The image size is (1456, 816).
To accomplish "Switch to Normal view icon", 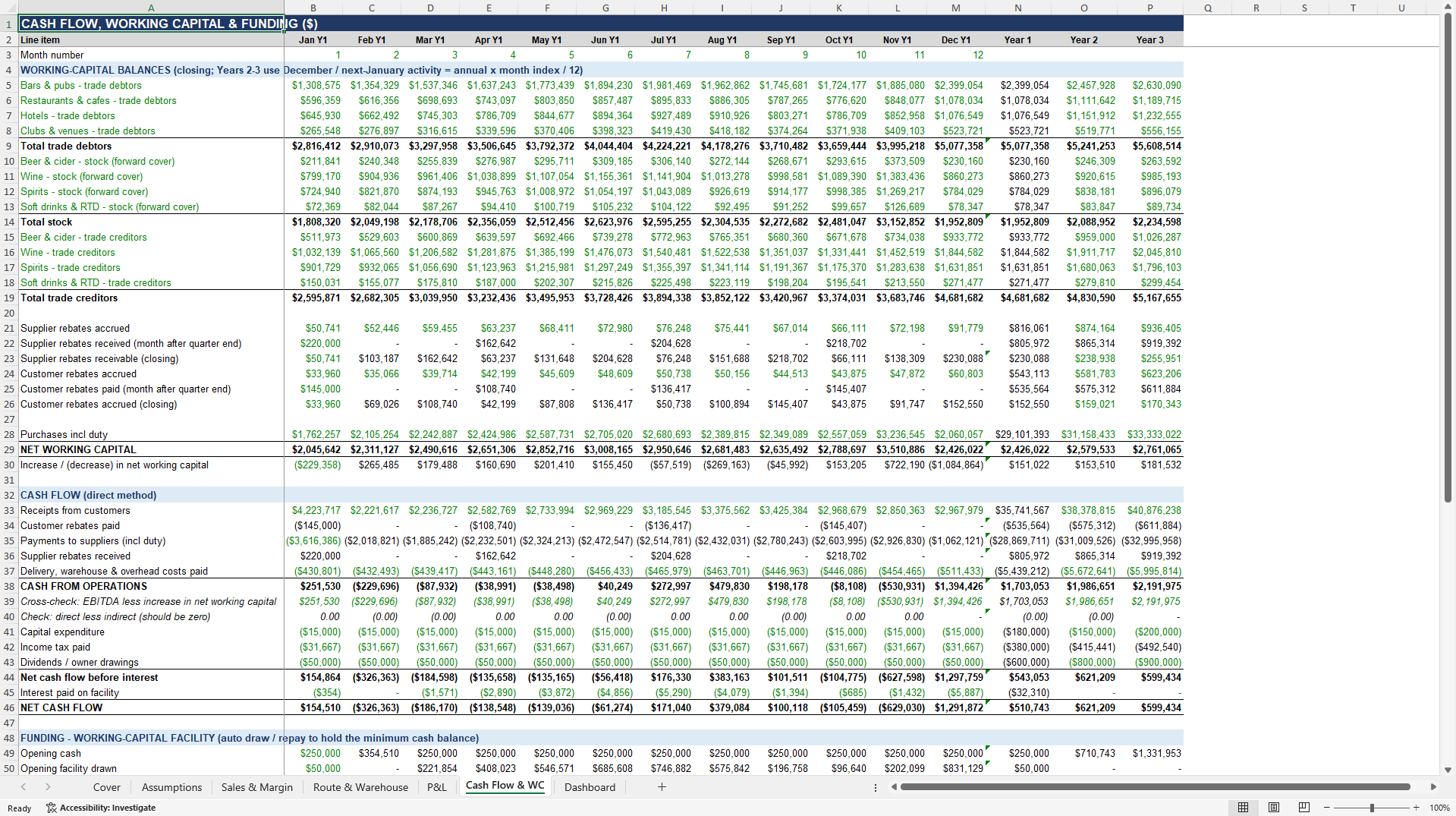I will coord(1243,808).
